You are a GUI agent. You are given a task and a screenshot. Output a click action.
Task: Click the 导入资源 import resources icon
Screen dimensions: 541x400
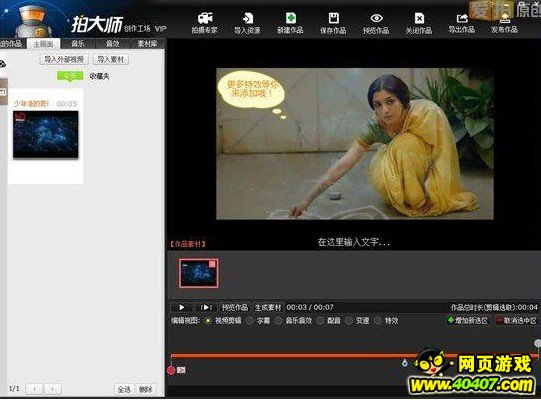click(248, 18)
